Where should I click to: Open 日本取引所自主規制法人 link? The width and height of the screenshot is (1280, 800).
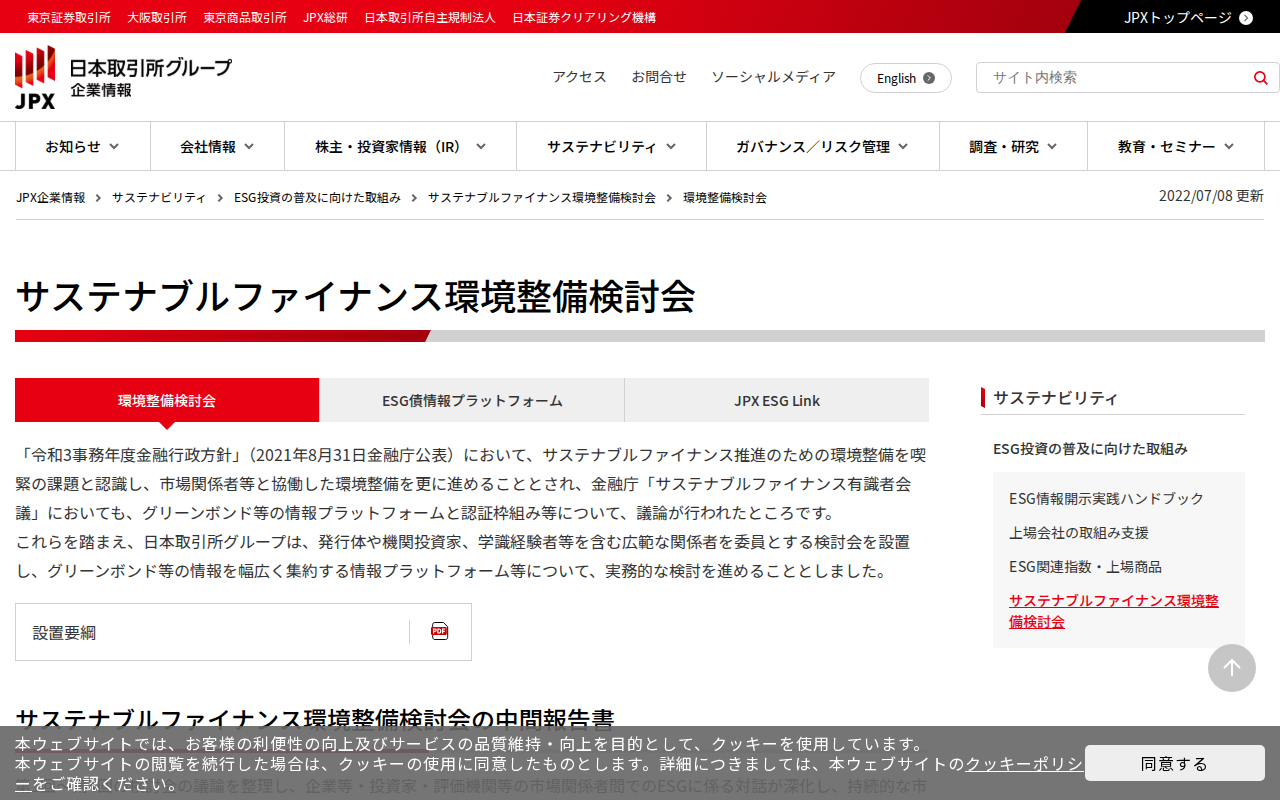click(430, 17)
